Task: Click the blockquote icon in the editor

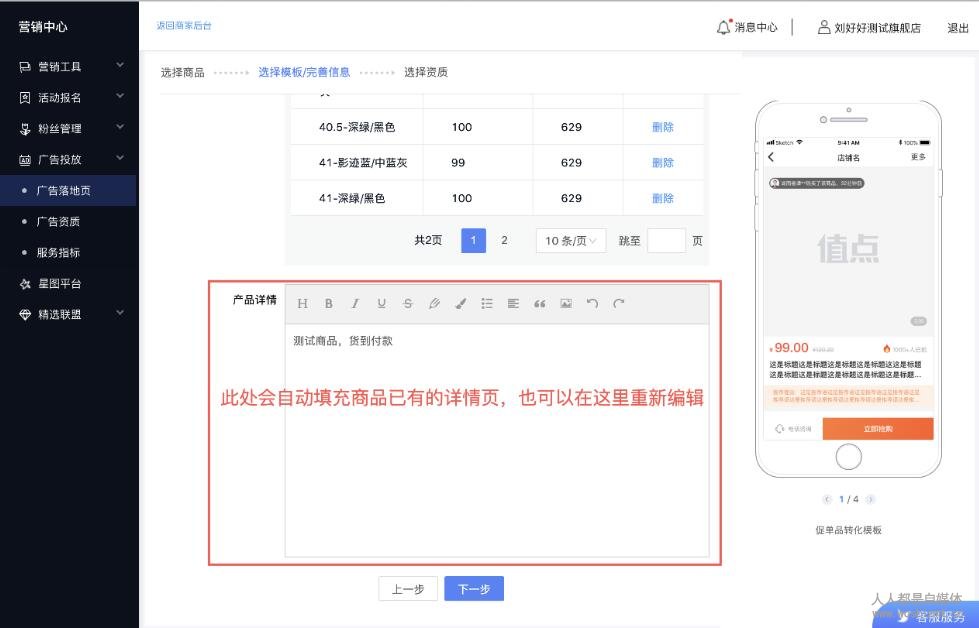Action: point(540,304)
